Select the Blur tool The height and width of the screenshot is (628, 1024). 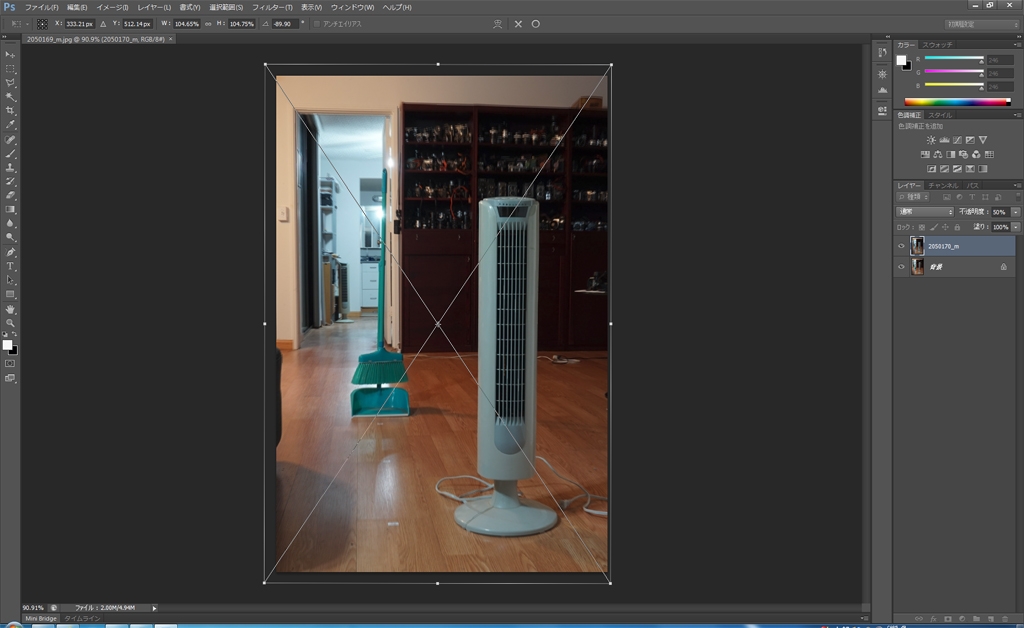coord(10,223)
